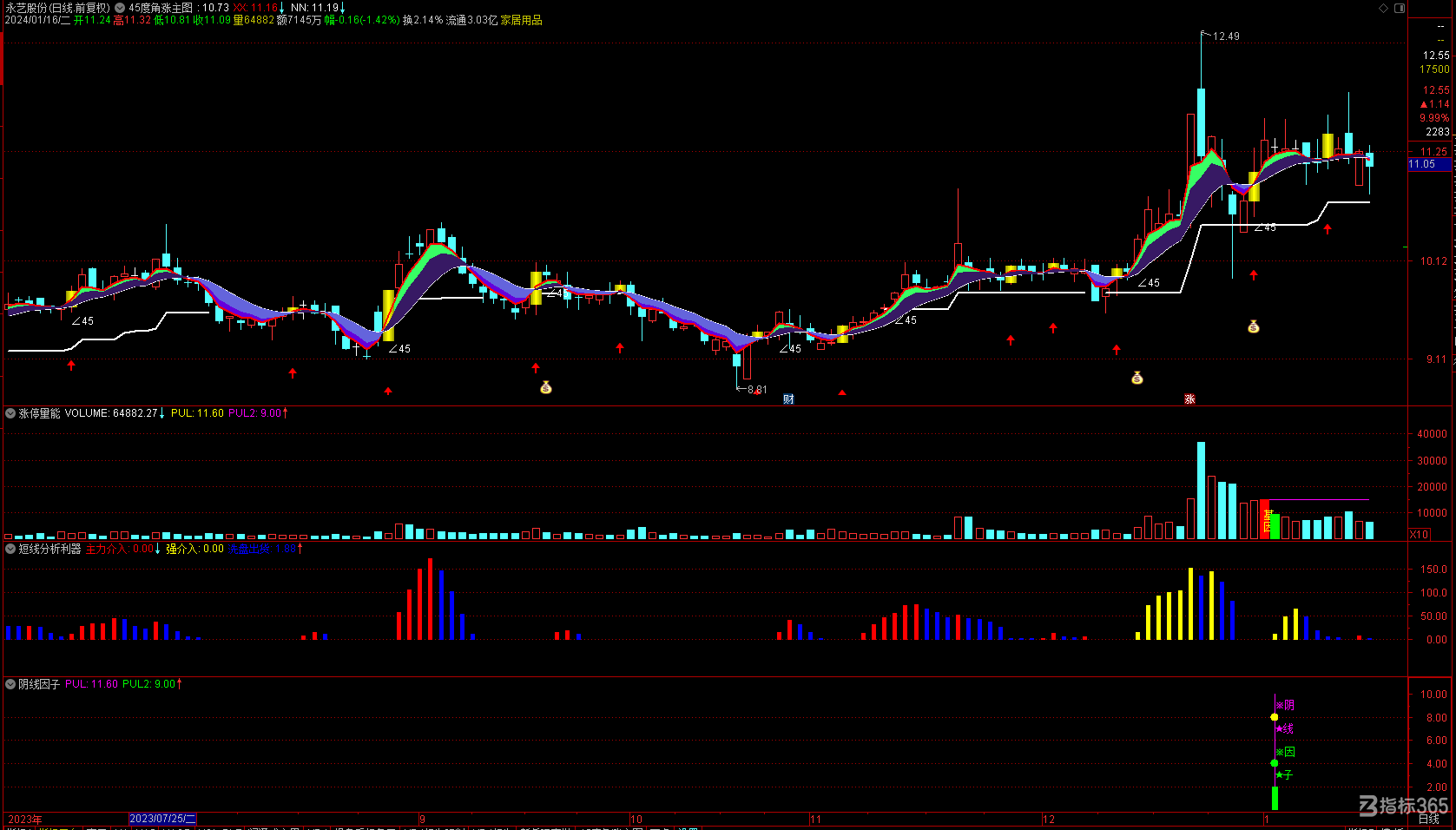Select the 12.49 high price label

coord(1226,36)
